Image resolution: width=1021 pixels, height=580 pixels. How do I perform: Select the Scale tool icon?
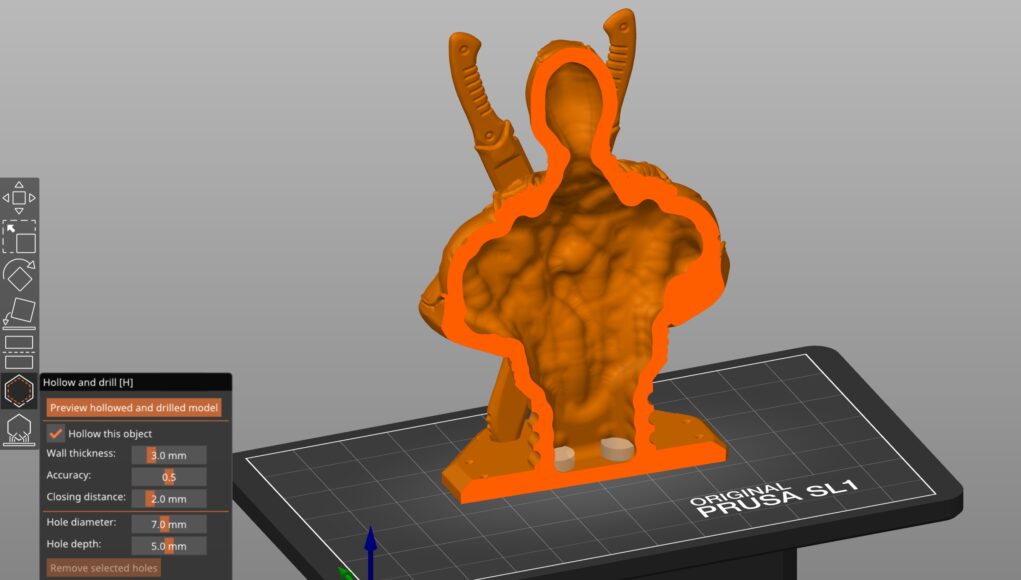(x=19, y=237)
